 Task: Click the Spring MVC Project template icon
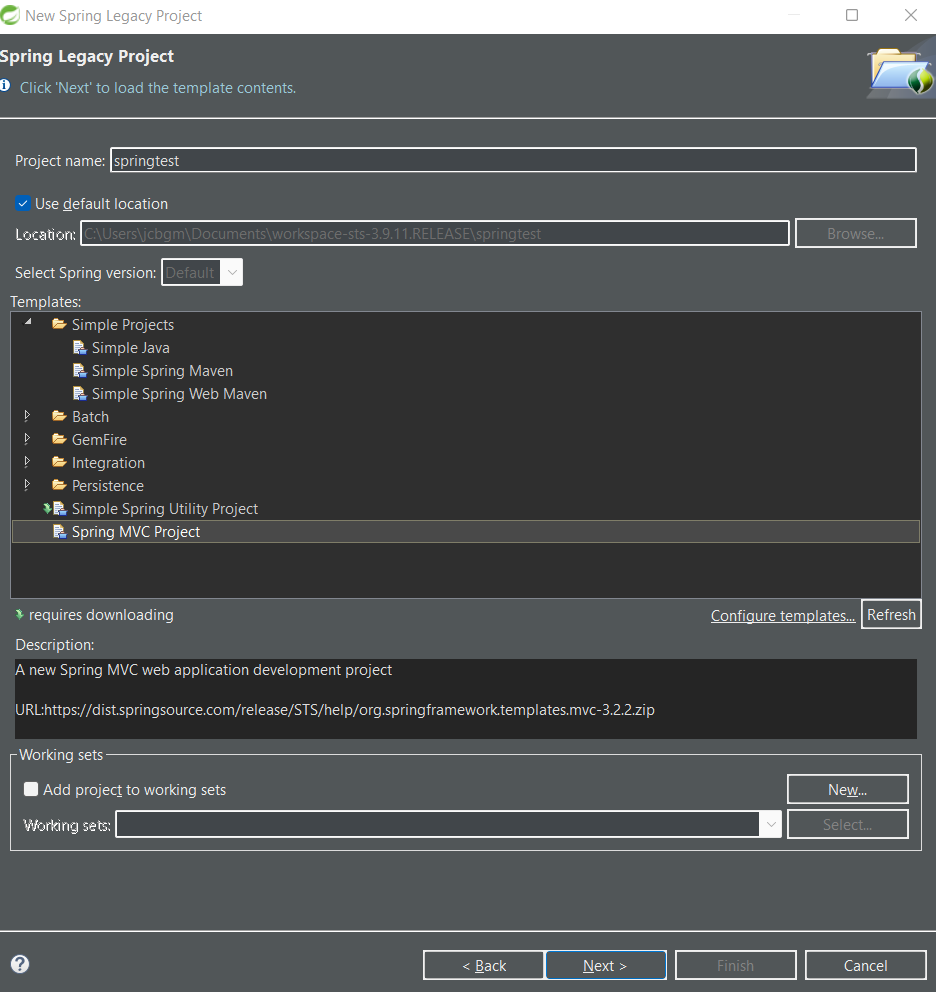tap(59, 531)
